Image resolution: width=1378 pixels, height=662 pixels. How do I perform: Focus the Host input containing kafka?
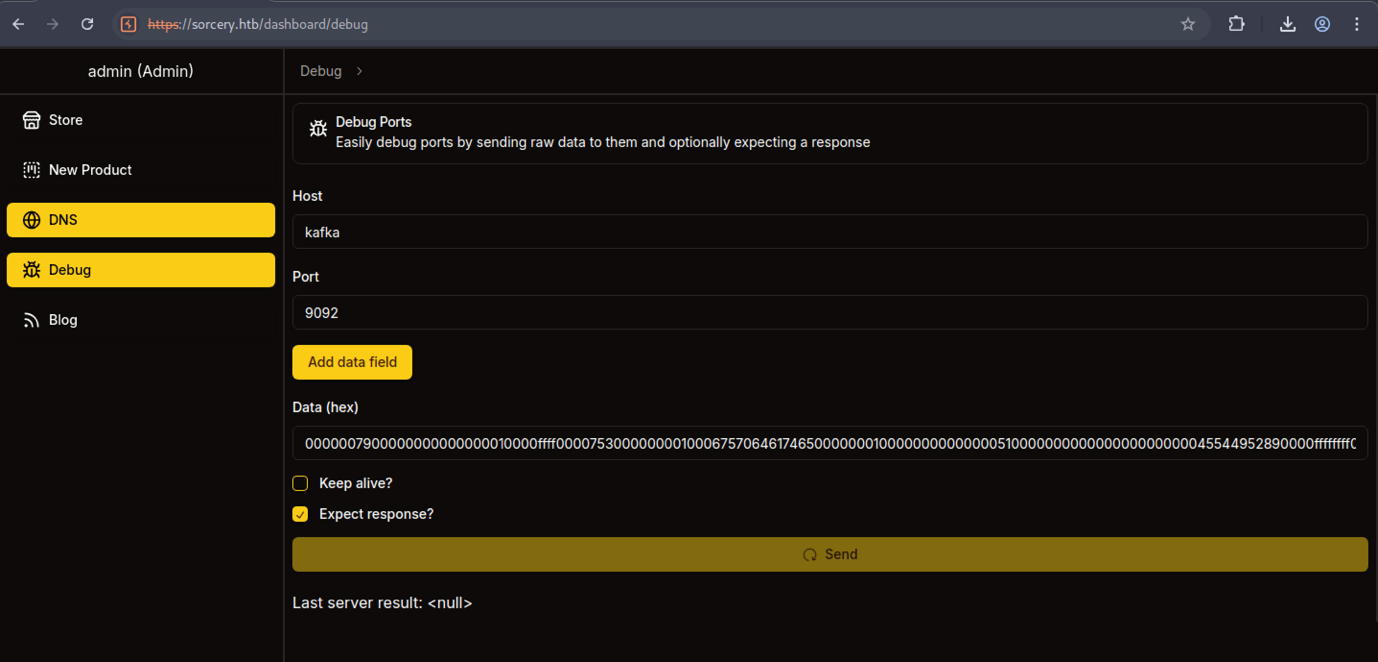pos(829,232)
